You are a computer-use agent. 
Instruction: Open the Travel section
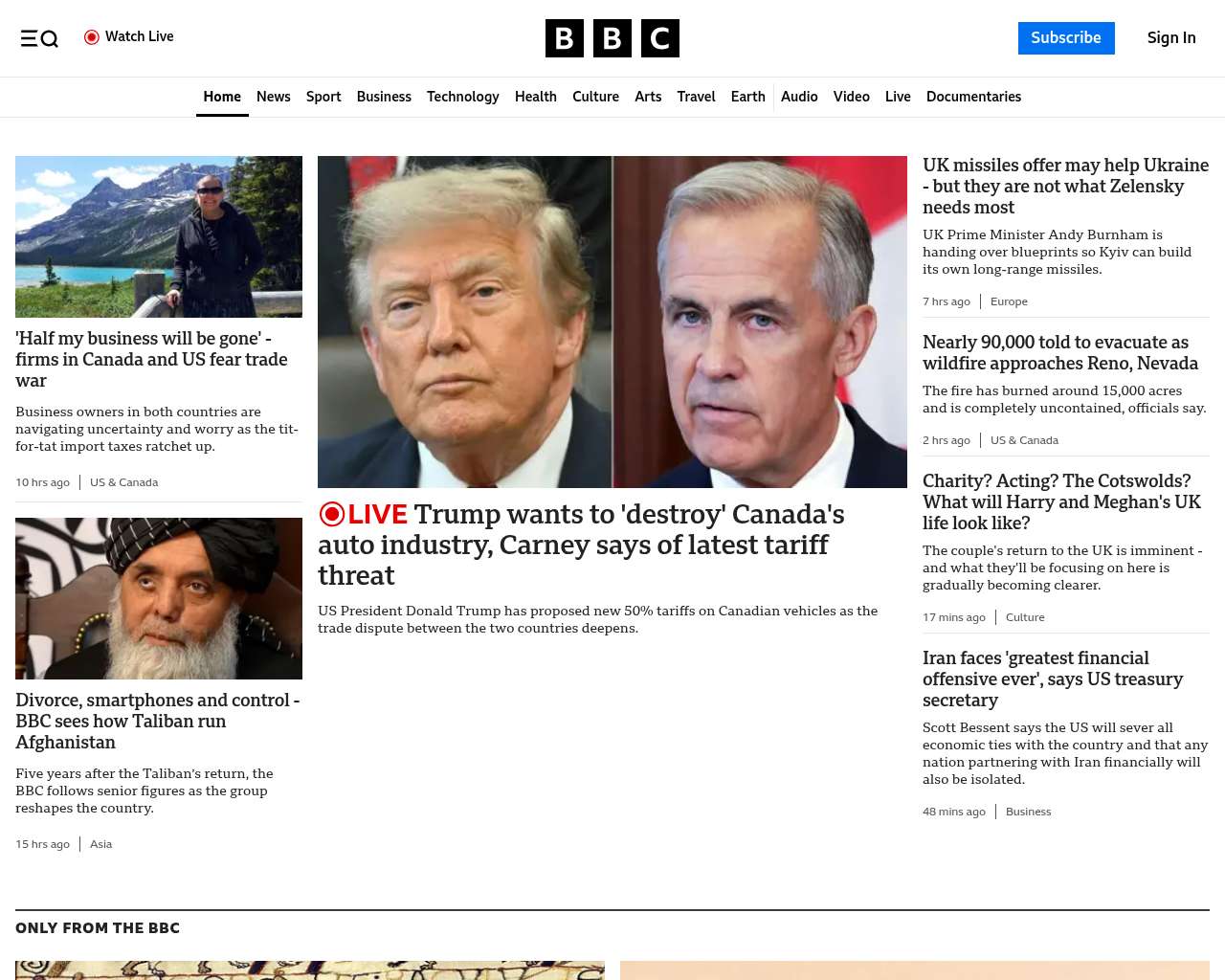[696, 97]
